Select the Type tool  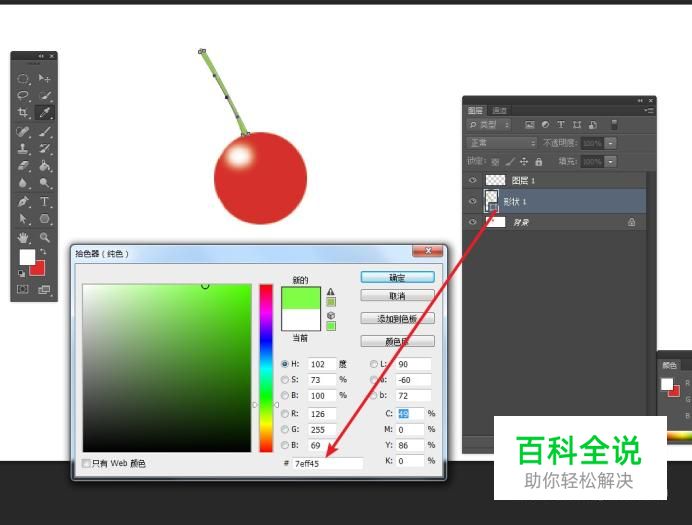tap(44, 202)
